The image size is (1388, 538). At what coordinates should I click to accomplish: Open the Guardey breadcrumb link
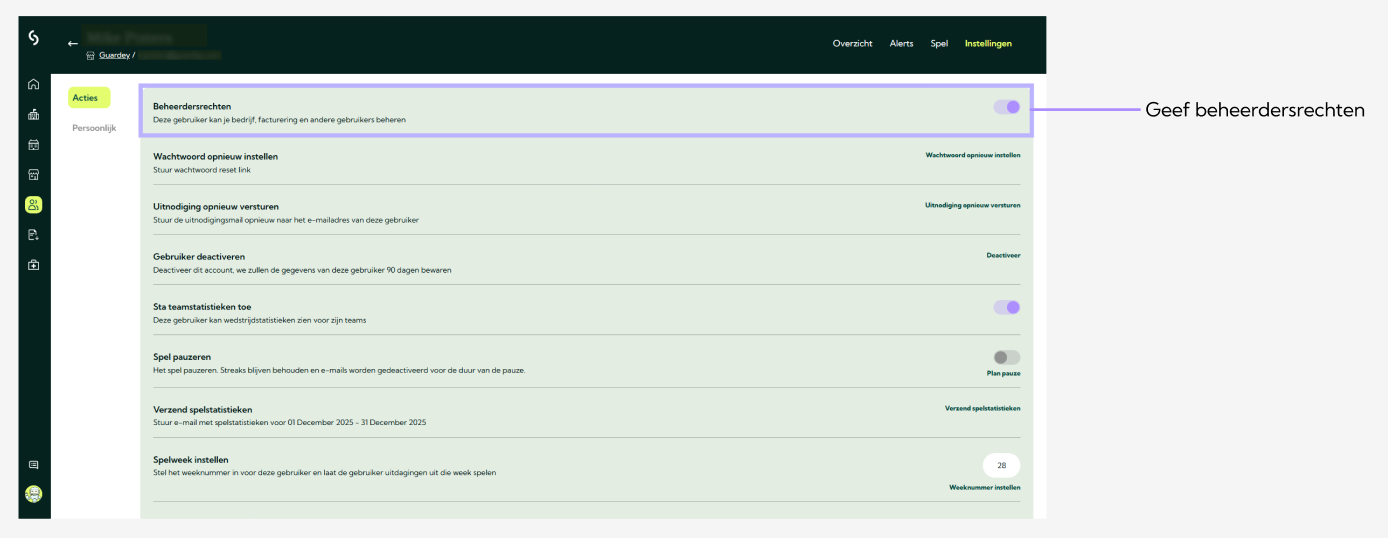coord(114,55)
